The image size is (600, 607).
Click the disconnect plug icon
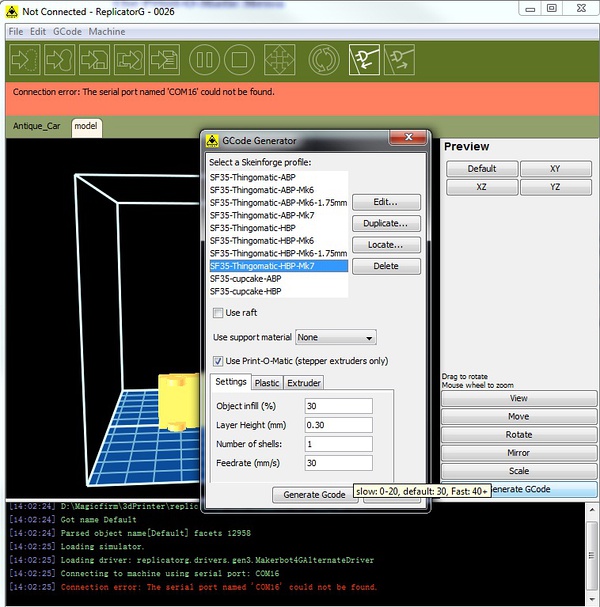401,60
